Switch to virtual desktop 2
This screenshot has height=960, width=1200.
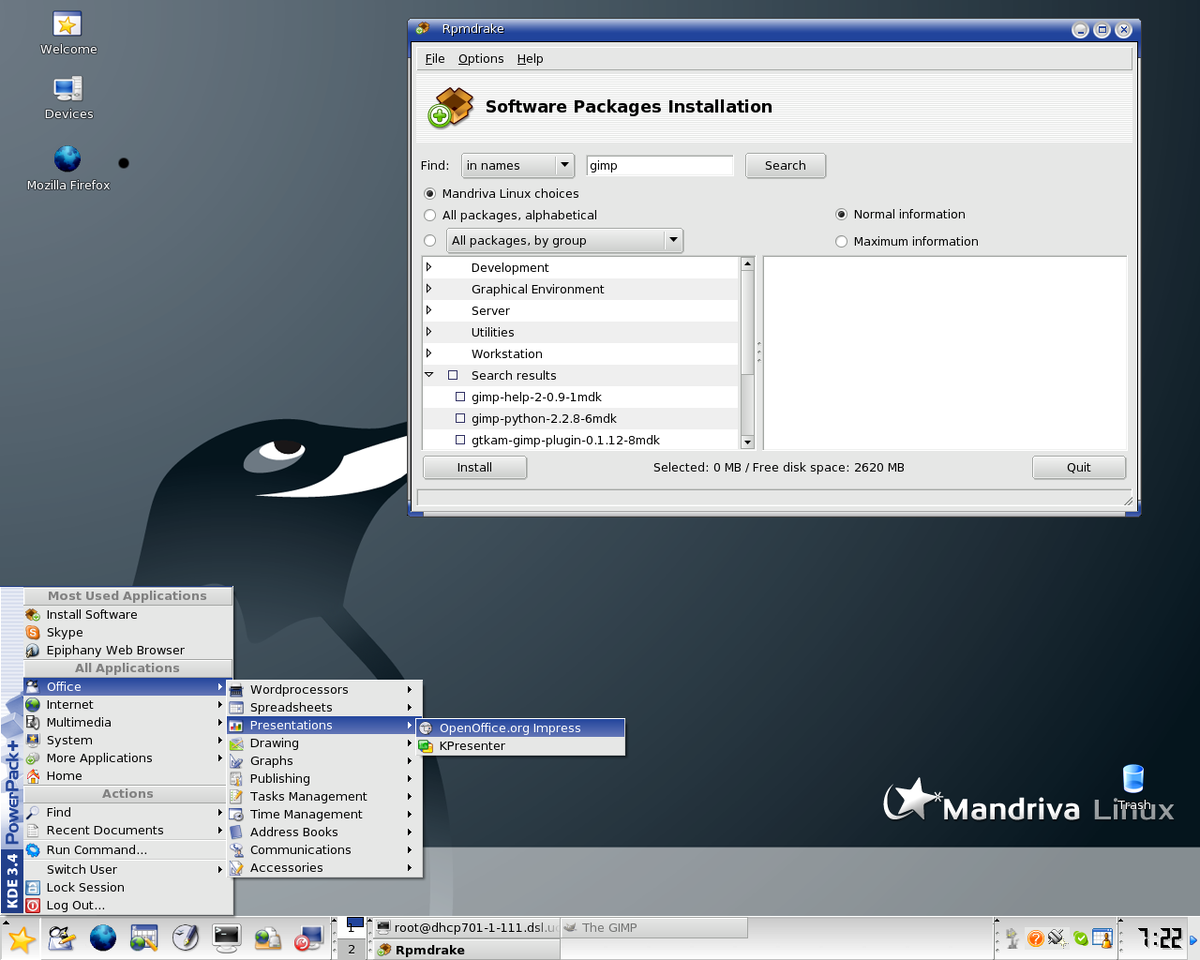pos(351,949)
